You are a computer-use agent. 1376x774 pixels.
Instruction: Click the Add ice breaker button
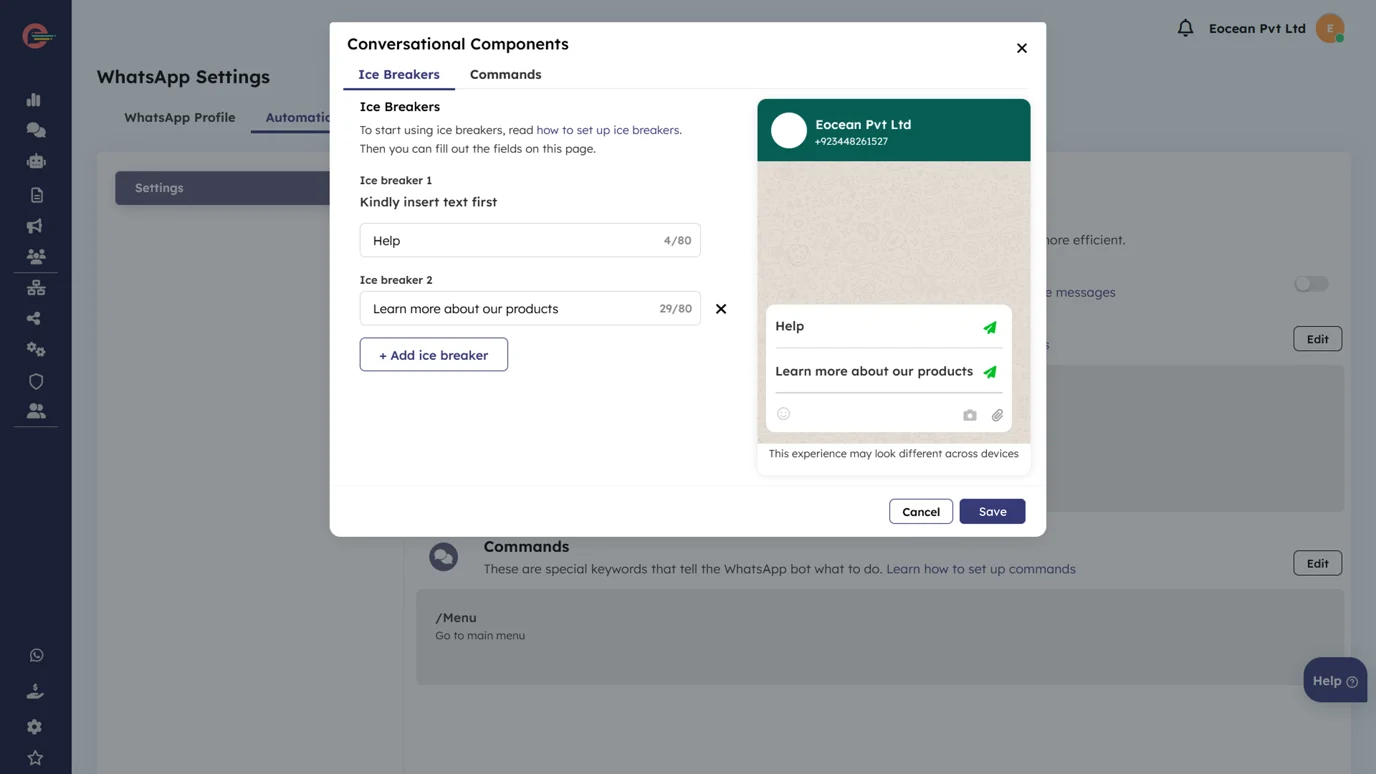pos(434,355)
